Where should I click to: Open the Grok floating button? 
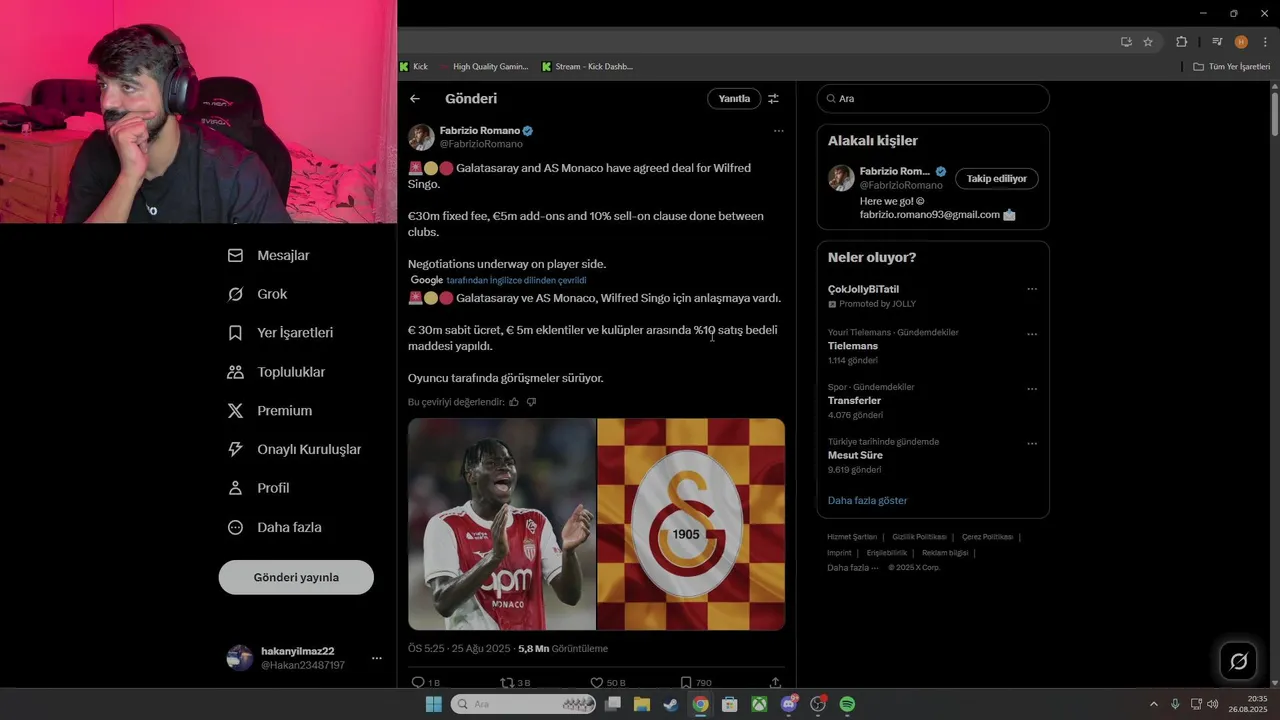[1238, 661]
